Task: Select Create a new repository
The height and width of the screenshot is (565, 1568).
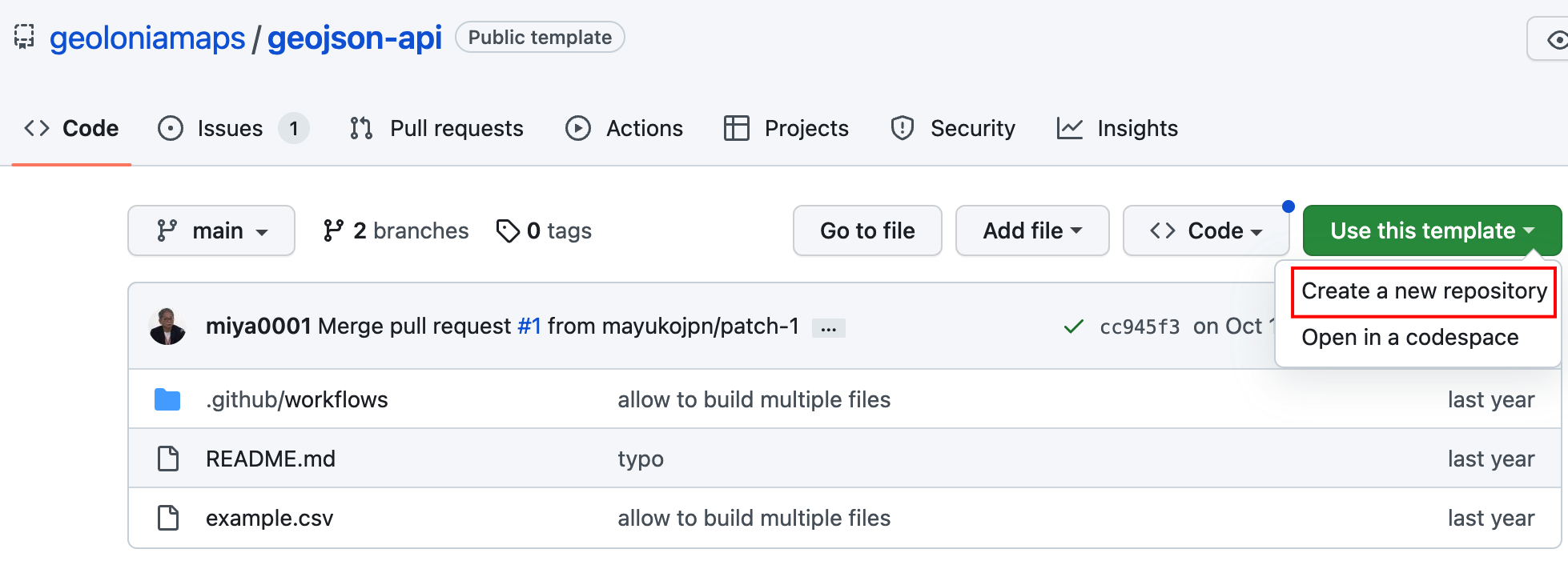Action: tap(1424, 291)
